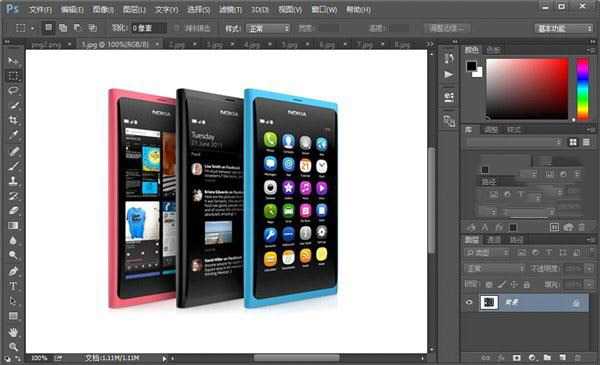Select the Brush tool
The image size is (600, 365).
pyautogui.click(x=13, y=166)
